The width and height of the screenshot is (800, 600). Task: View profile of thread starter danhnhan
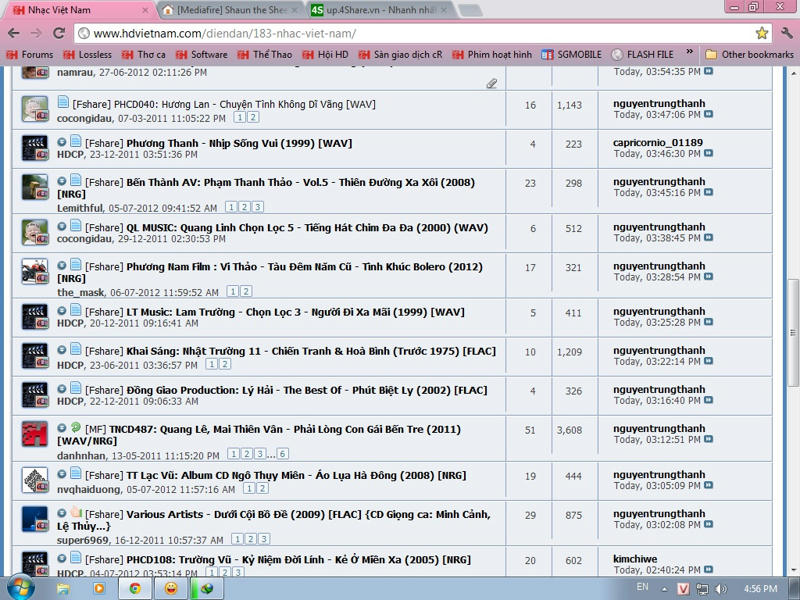(82, 456)
